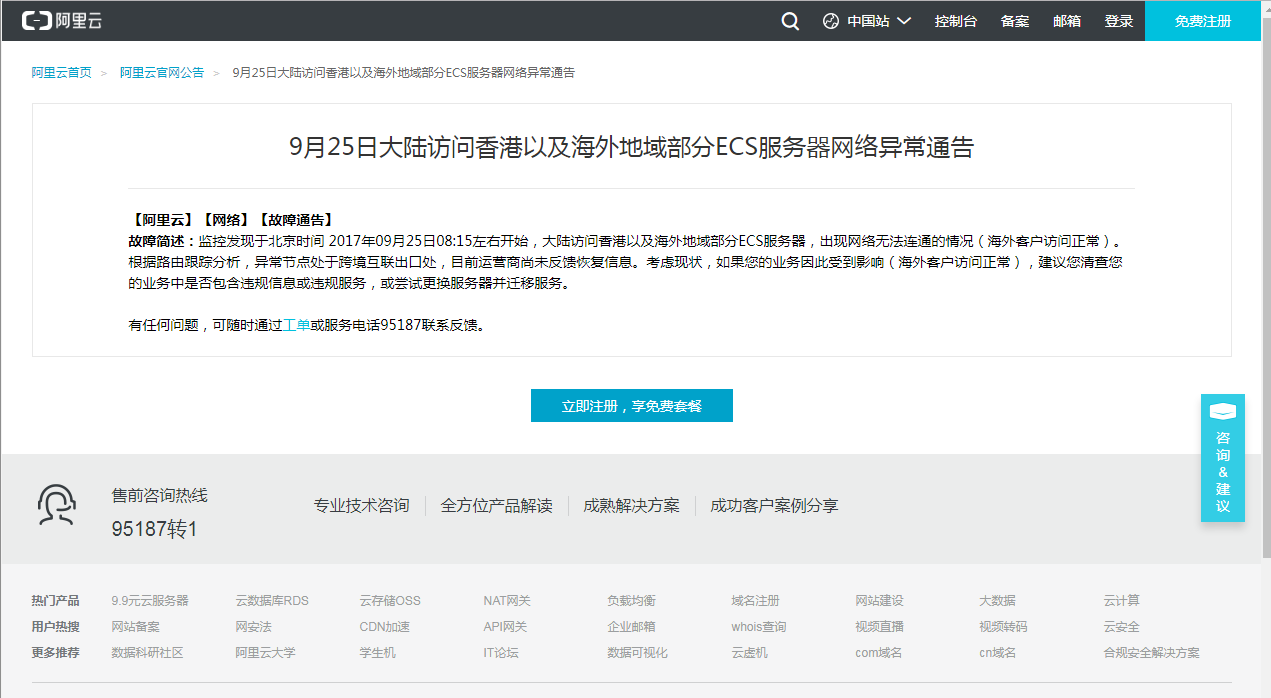Viewport: 1271px width, 698px height.
Task: Open 视频直播 footer link
Action: 879,627
